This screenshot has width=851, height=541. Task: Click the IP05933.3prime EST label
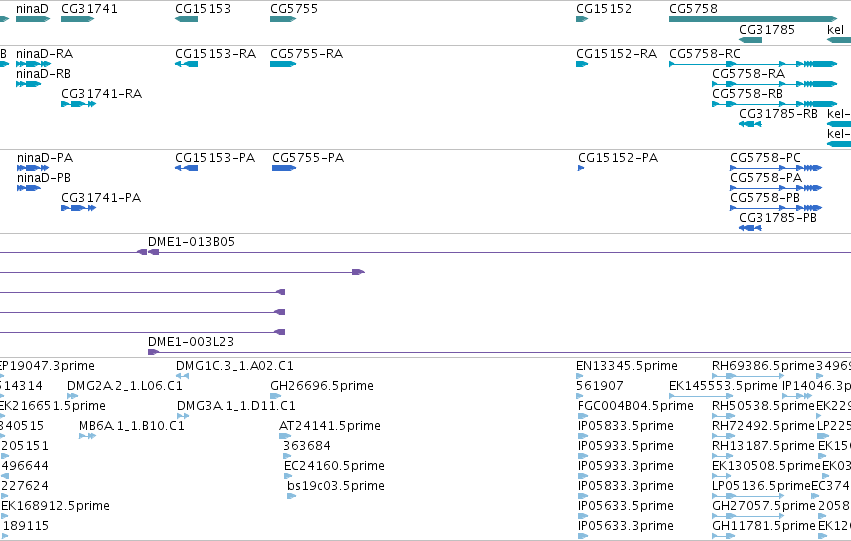point(626,466)
